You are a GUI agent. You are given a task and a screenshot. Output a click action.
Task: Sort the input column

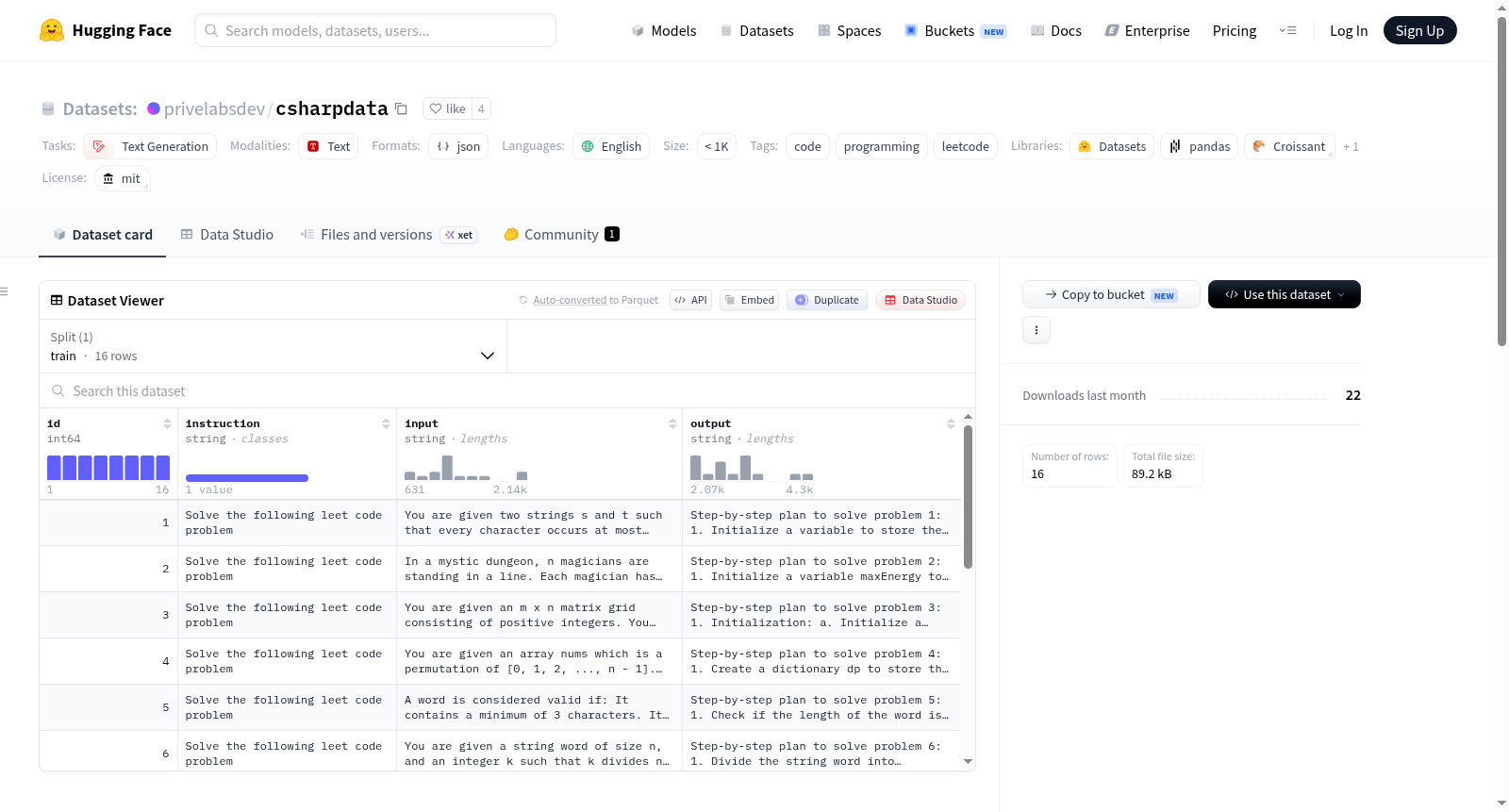[x=672, y=423]
